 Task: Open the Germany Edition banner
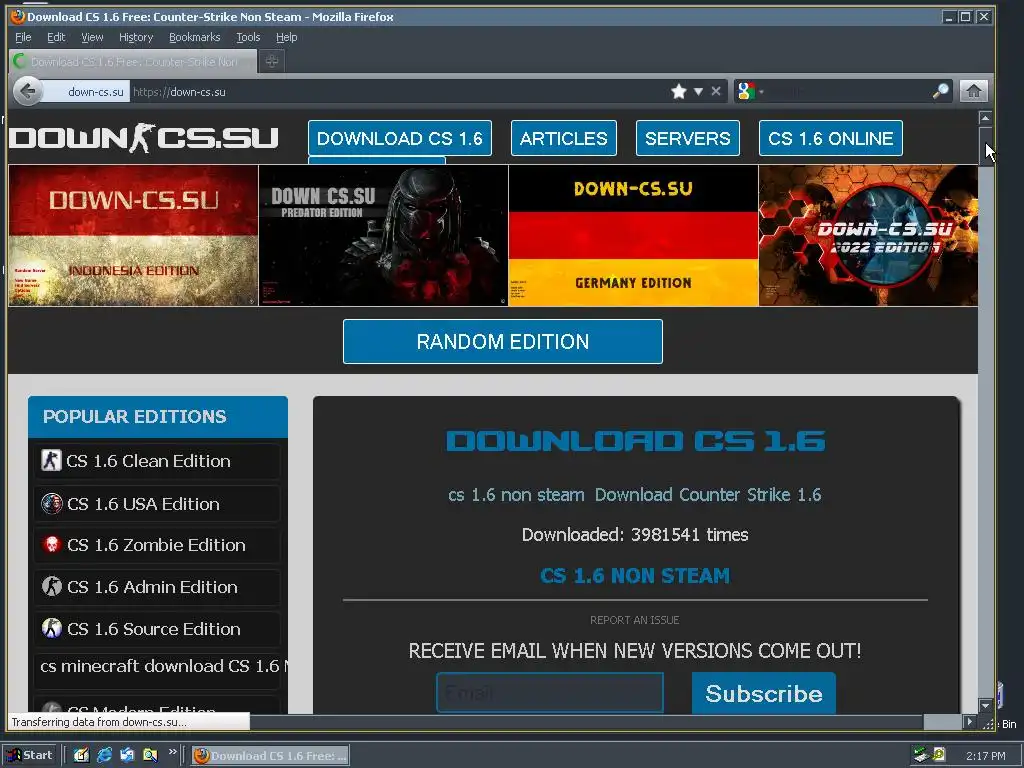click(x=633, y=235)
